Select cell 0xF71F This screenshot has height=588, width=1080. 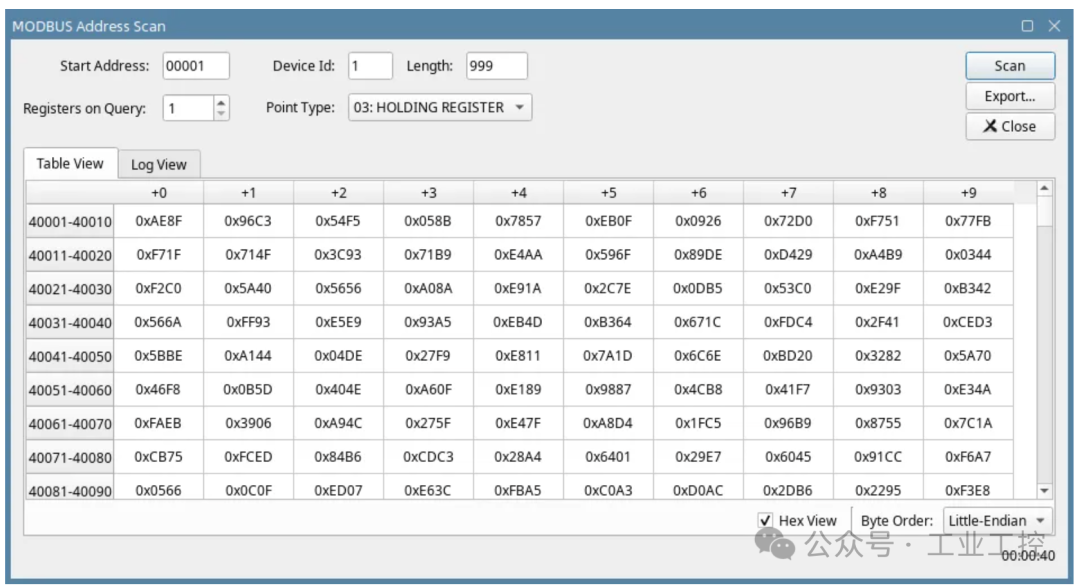(x=158, y=255)
